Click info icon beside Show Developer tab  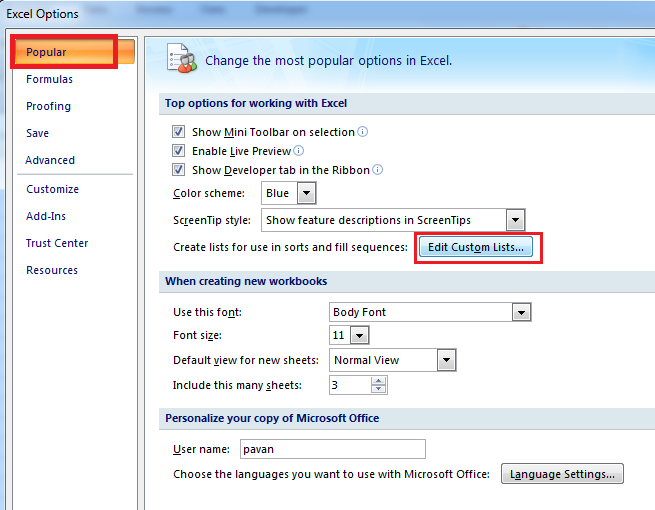[x=378, y=170]
